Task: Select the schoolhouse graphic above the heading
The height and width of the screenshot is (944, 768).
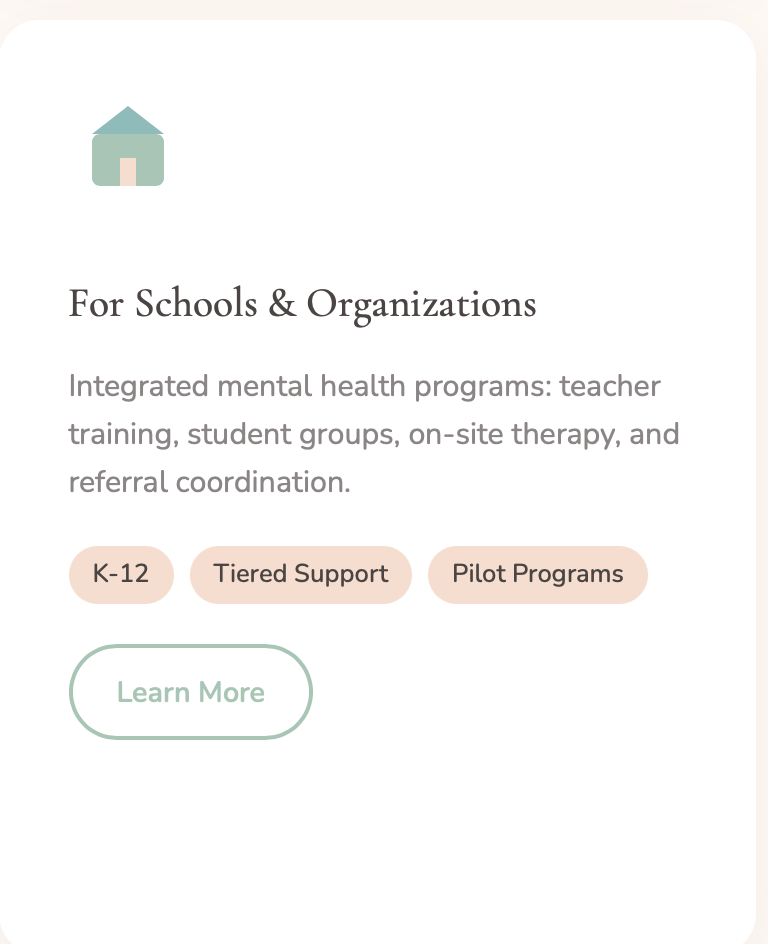Action: point(128,148)
